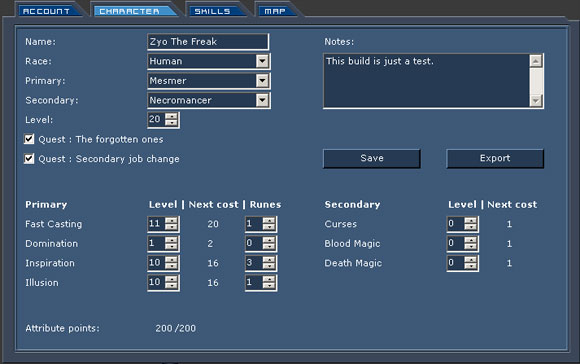The width and height of the screenshot is (580, 364).
Task: Click Notes scrollbar up arrow
Action: (x=536, y=61)
